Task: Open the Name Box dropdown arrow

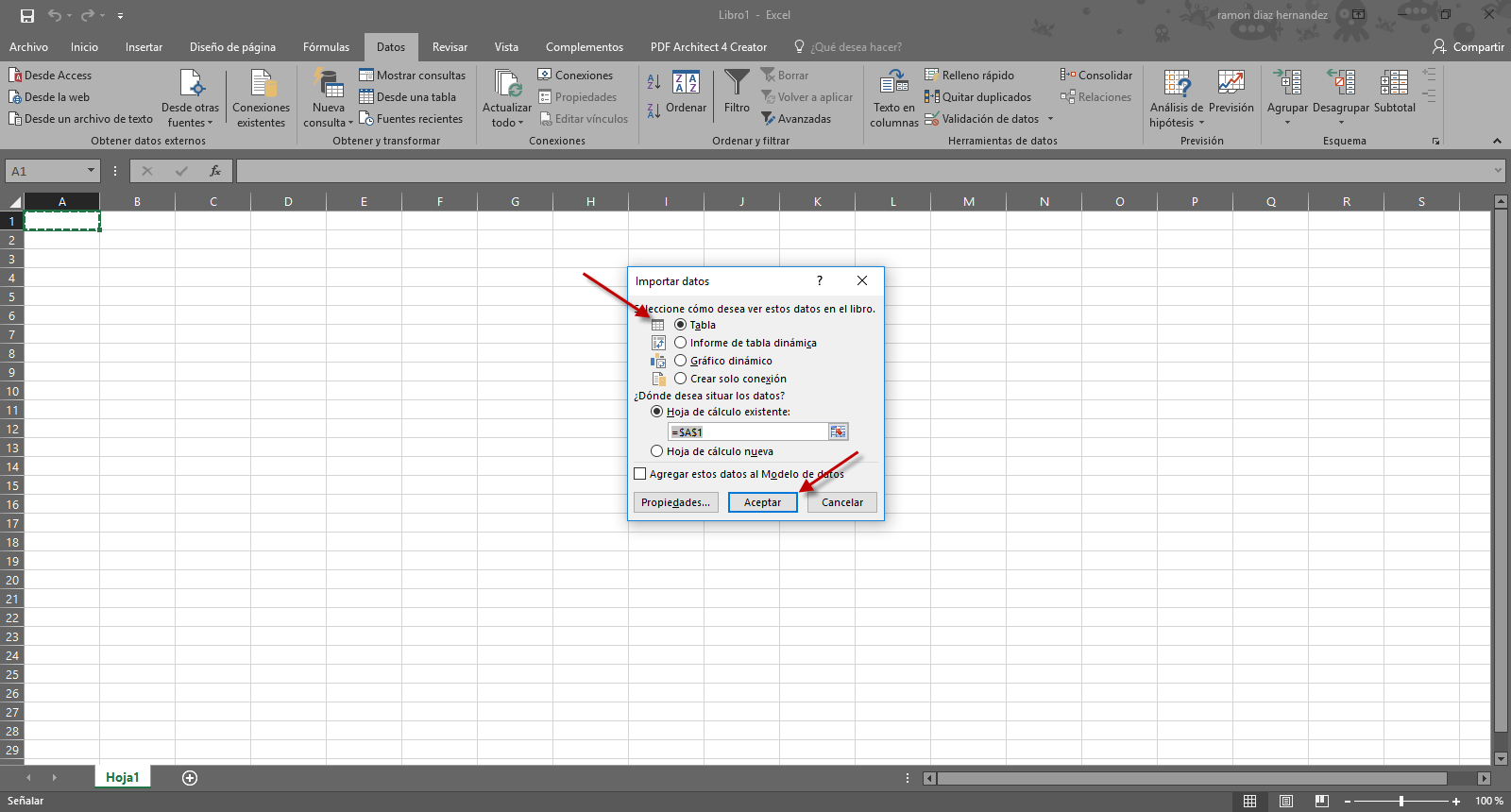Action: pyautogui.click(x=91, y=171)
